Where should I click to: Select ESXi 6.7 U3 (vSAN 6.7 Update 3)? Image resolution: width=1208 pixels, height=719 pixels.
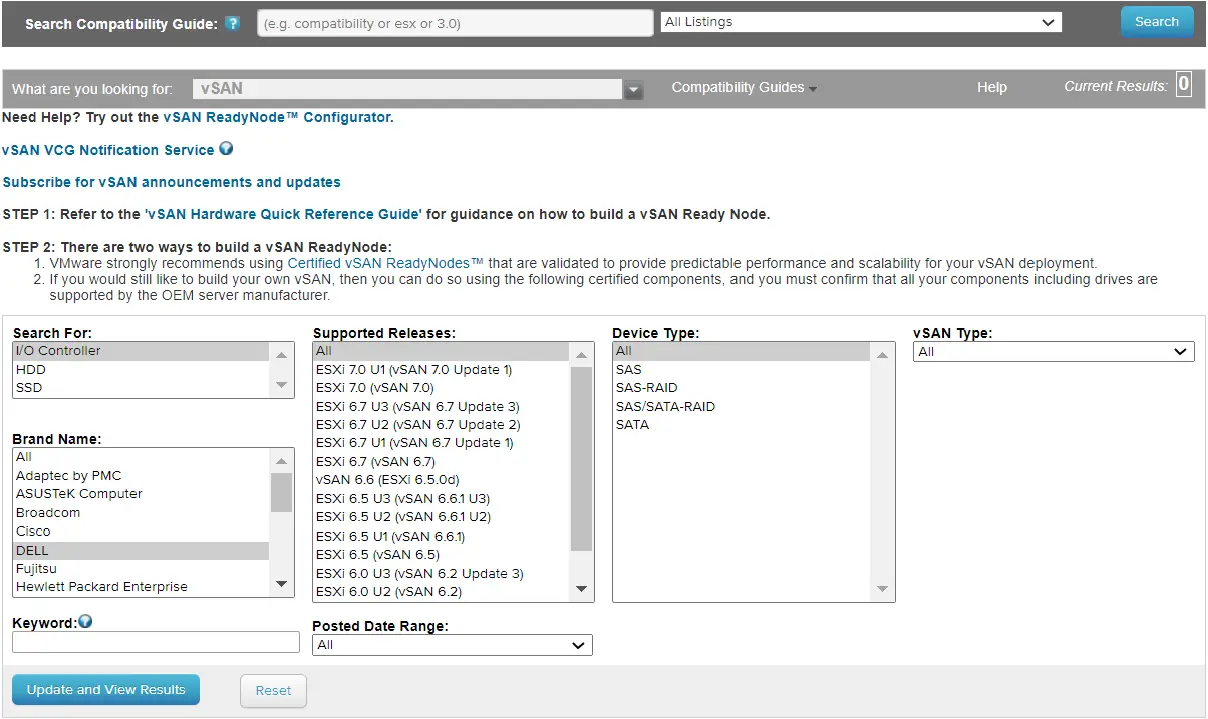click(x=441, y=406)
